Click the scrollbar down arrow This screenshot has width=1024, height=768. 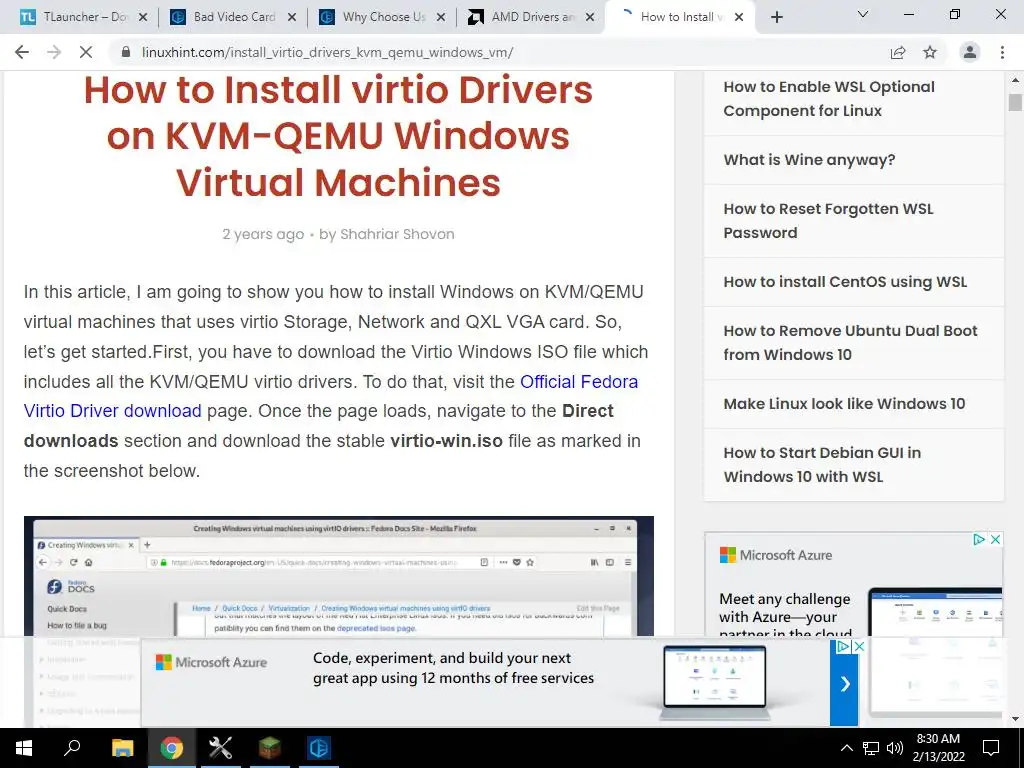click(1015, 719)
